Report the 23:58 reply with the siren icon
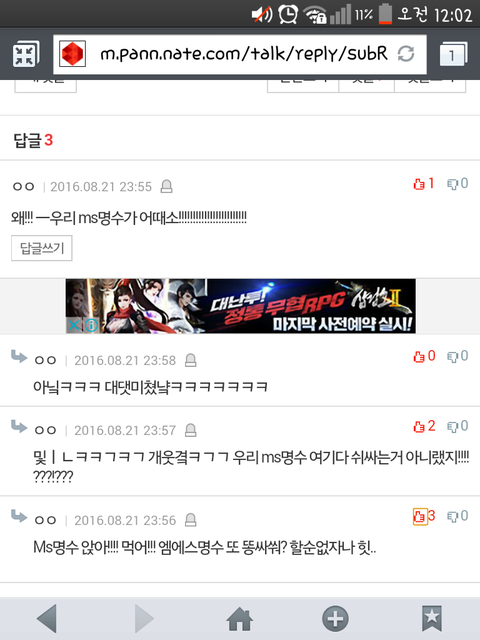 (x=191, y=360)
